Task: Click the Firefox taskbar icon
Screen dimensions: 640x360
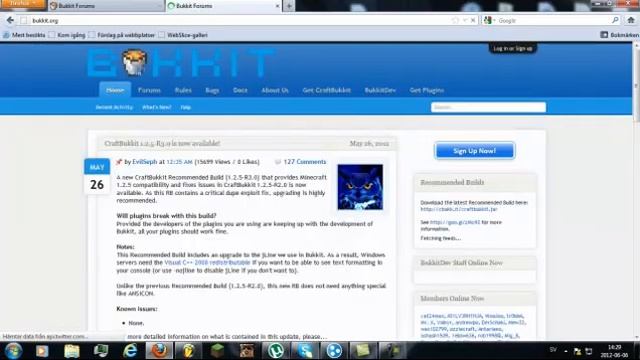Action: click(x=159, y=351)
